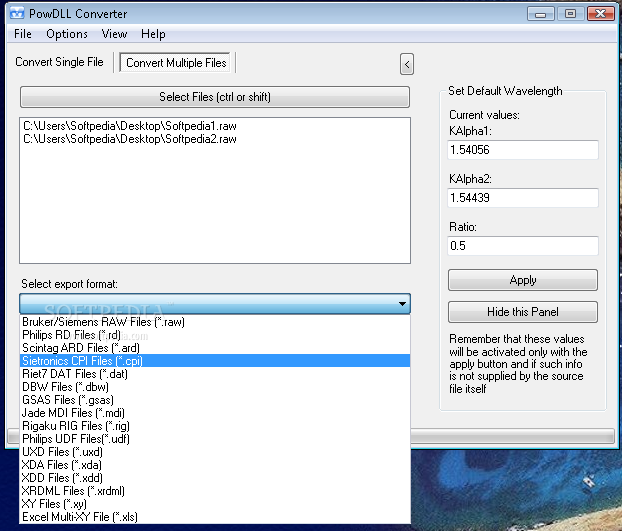Close the PowDLL Converter window

[x=601, y=14]
